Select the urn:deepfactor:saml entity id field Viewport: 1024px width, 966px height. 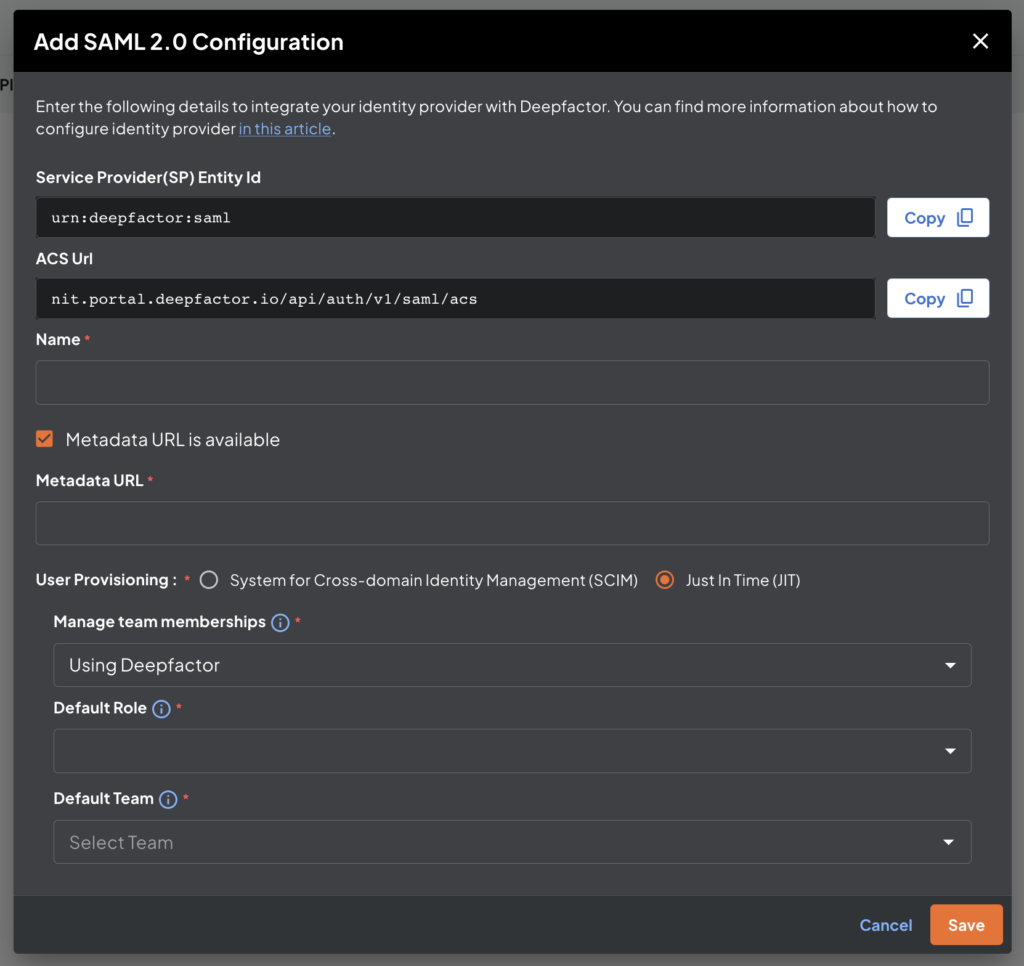[x=455, y=217]
